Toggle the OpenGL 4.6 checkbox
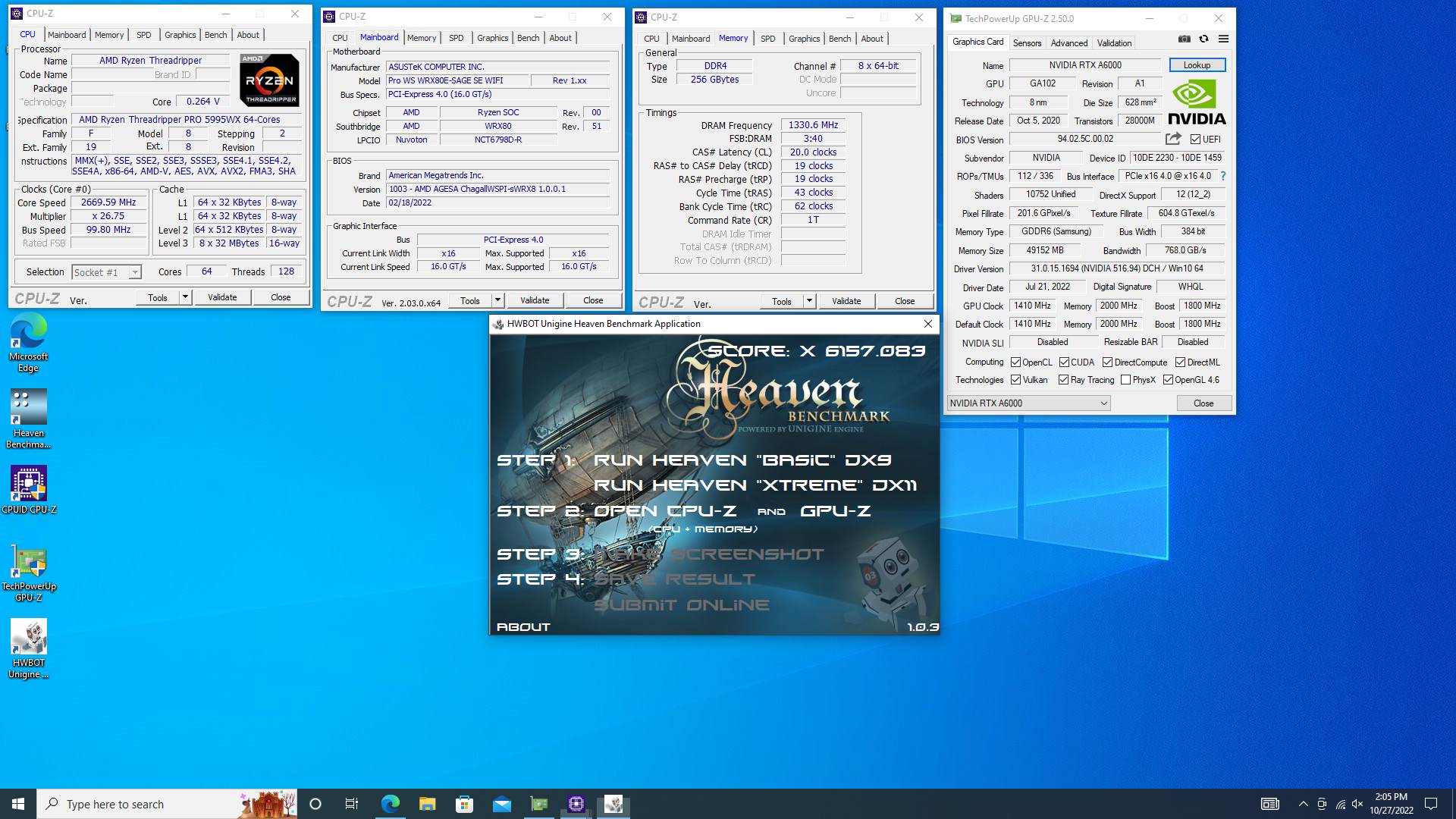1456x819 pixels. pyautogui.click(x=1168, y=380)
